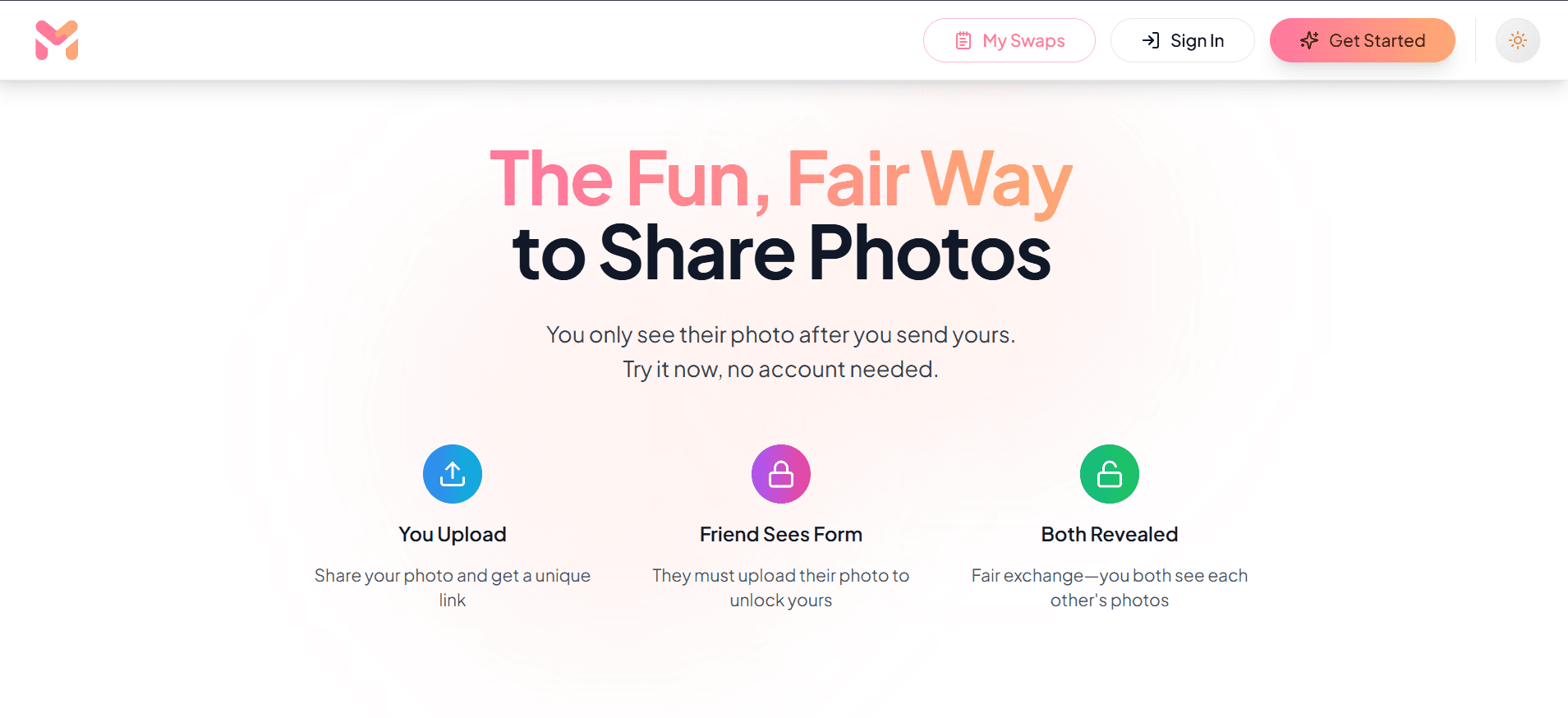Click the green unlocked padlock icon
This screenshot has height=718, width=1568.
1110,474
